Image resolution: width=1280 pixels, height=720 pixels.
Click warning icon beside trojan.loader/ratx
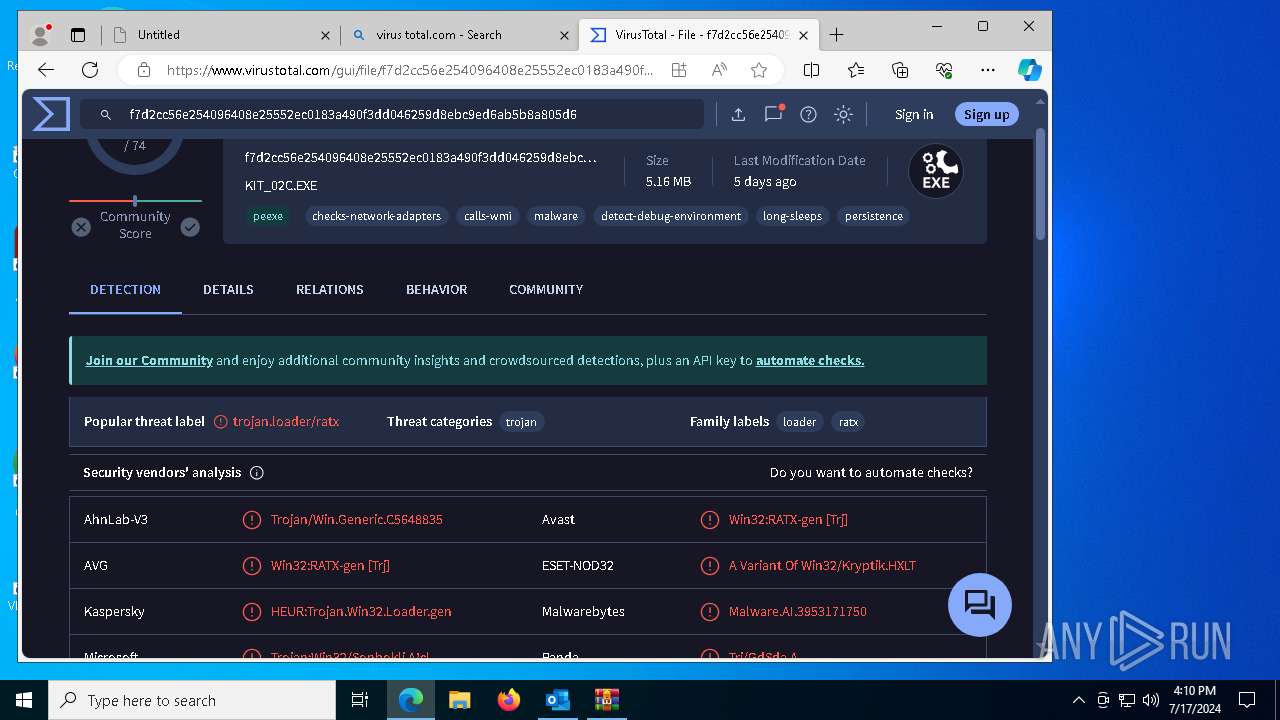(x=221, y=422)
